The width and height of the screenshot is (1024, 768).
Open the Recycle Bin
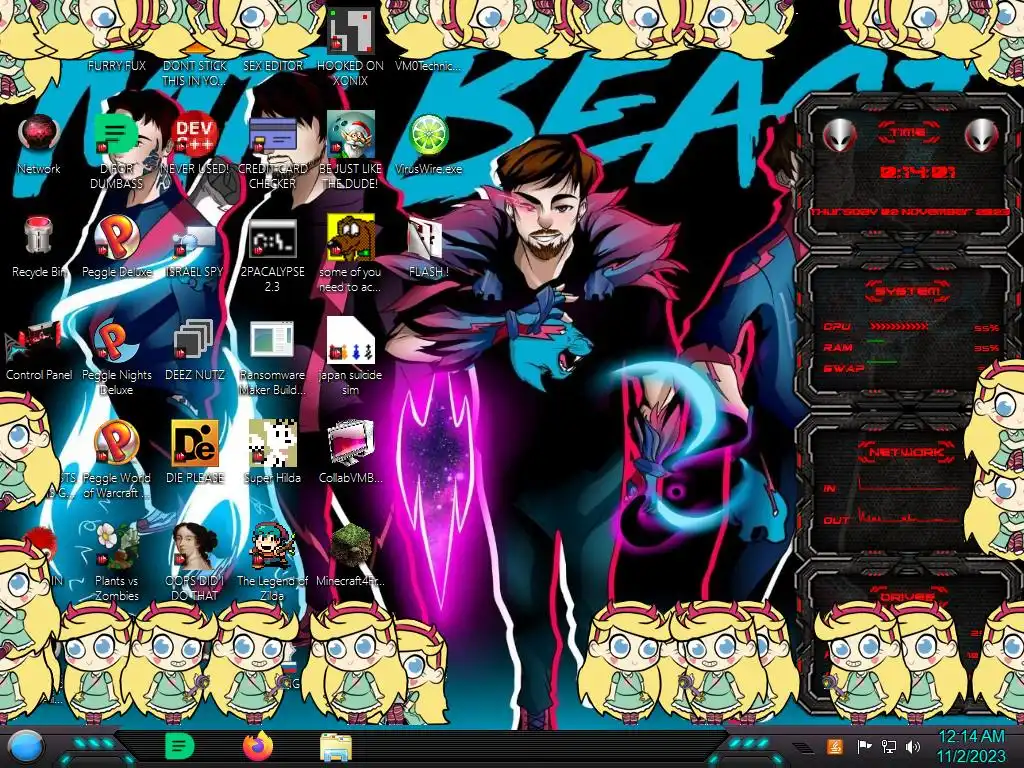[x=39, y=236]
